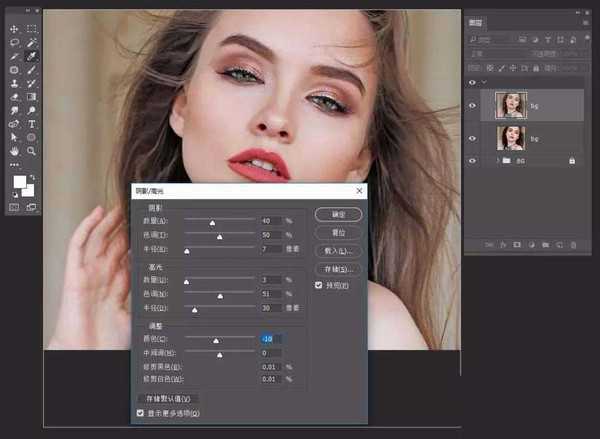Select the Zoom tool

coord(32,151)
